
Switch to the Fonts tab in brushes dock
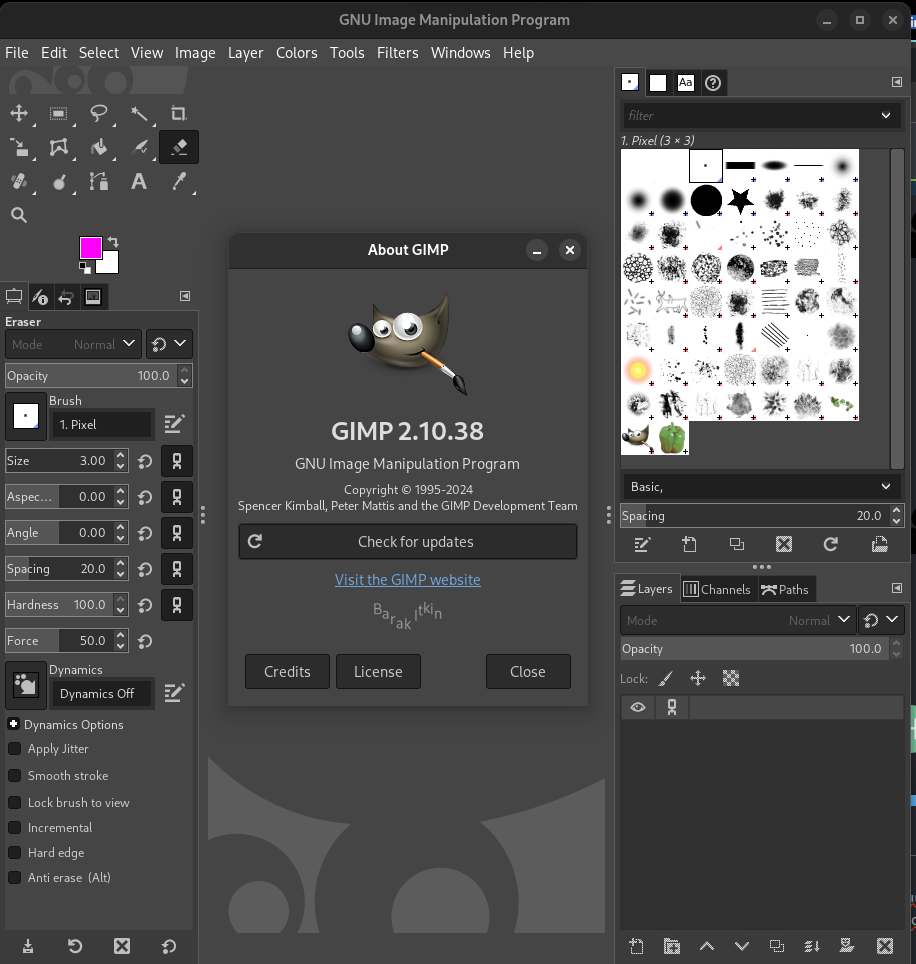[685, 82]
